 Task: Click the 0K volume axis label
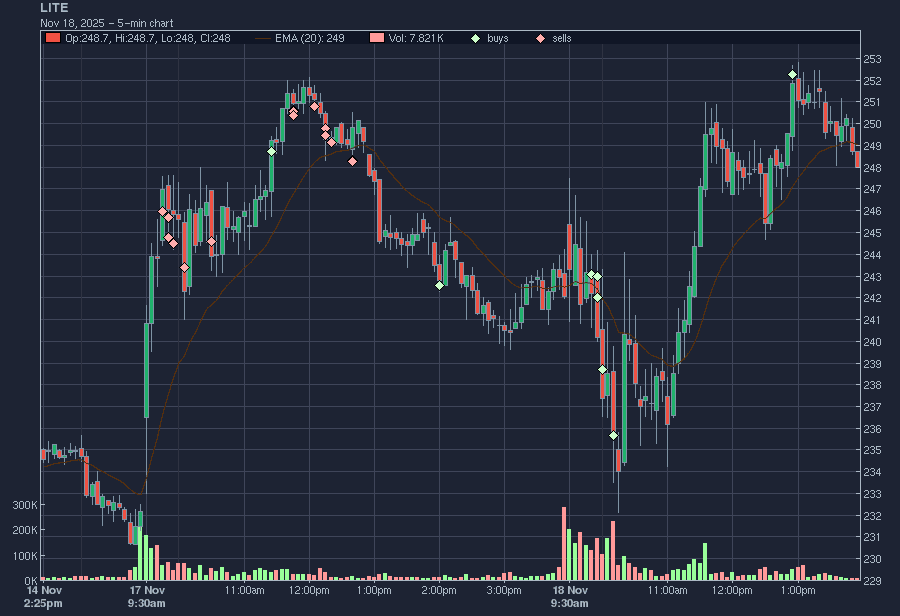pyautogui.click(x=31, y=581)
